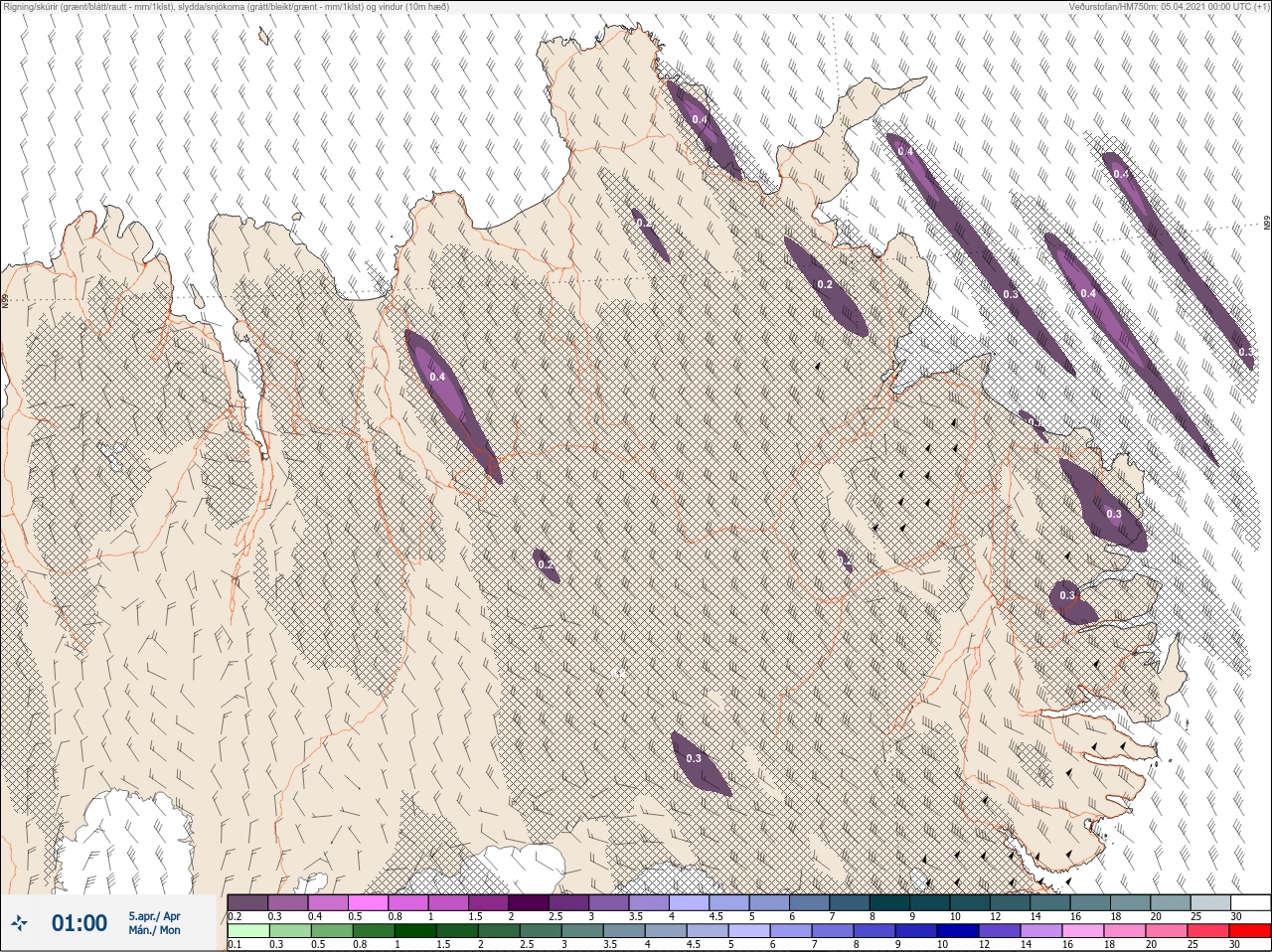Select the 01:00 forecast time display

tap(79, 923)
